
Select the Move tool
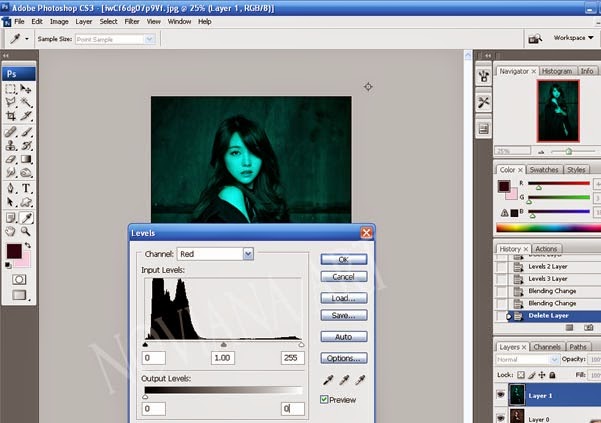point(26,89)
